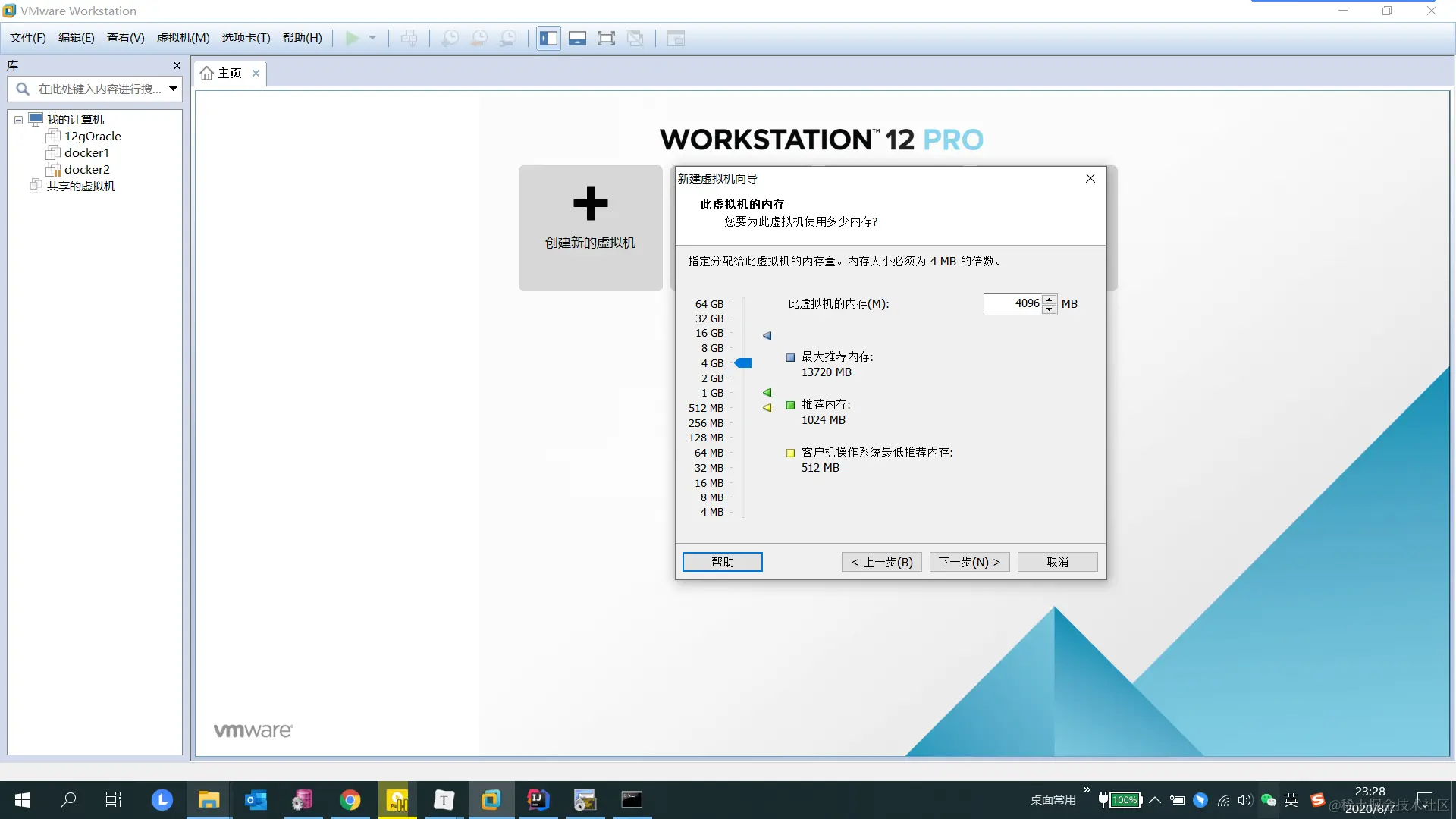The width and height of the screenshot is (1456, 819).
Task: Click the home icon on 主页 tab
Action: 206,73
